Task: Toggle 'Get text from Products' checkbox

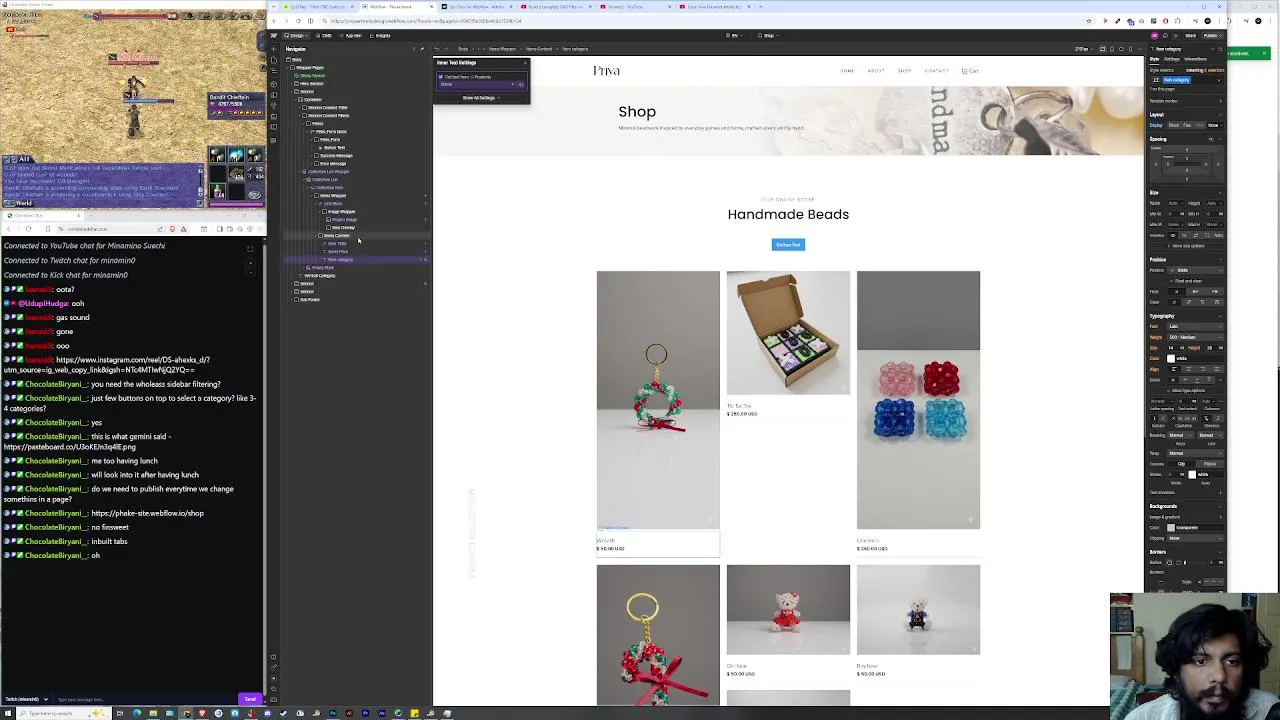Action: pos(441,77)
